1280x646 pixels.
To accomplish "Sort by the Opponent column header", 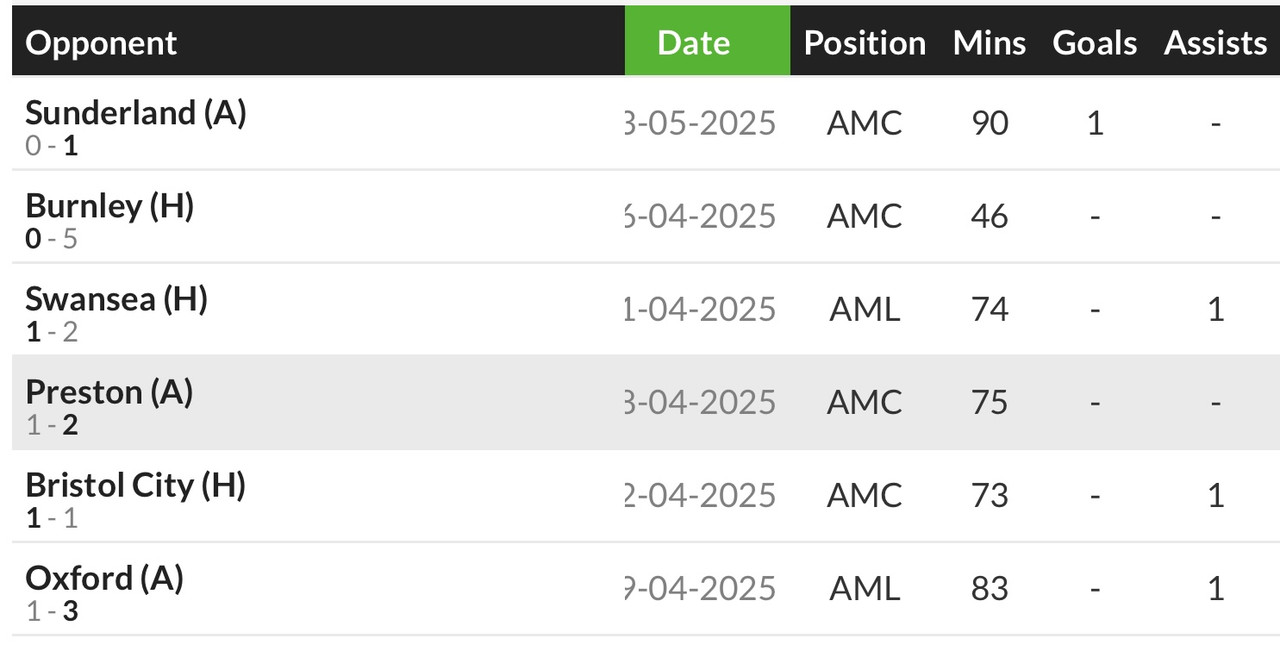I will (x=101, y=43).
